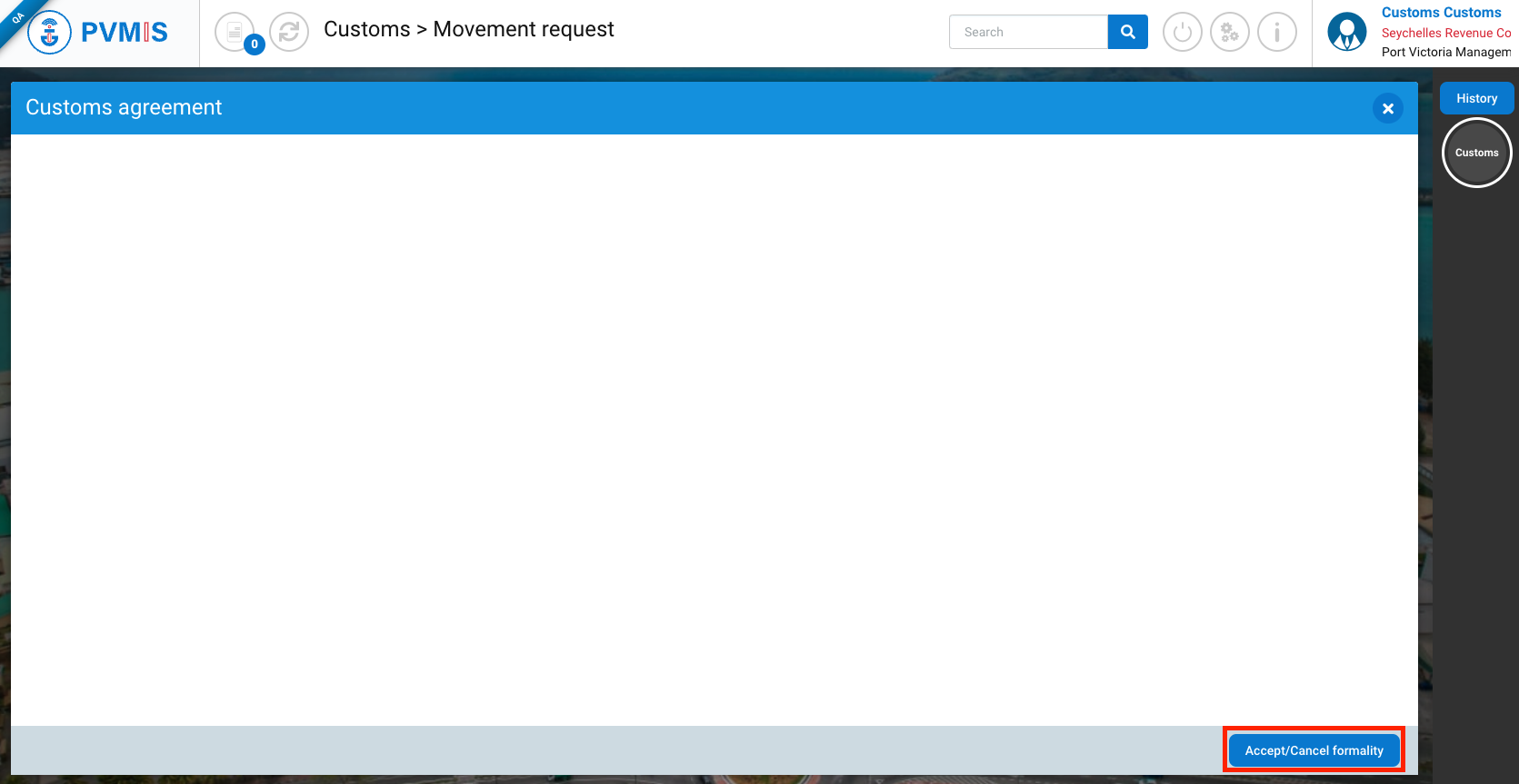The height and width of the screenshot is (784, 1519).
Task: Click the Accept/Cancel formality button
Action: [x=1314, y=750]
